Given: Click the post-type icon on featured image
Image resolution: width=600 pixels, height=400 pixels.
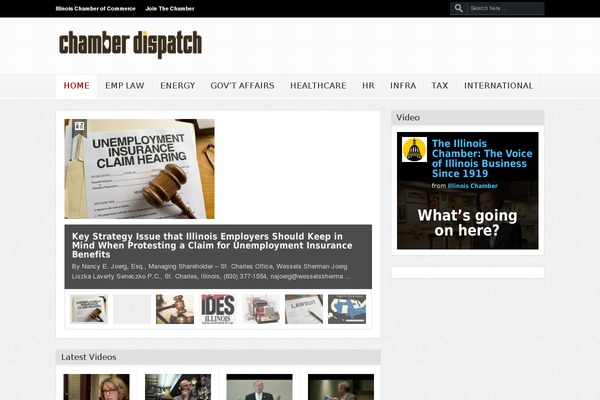Looking at the screenshot, I should [79, 126].
